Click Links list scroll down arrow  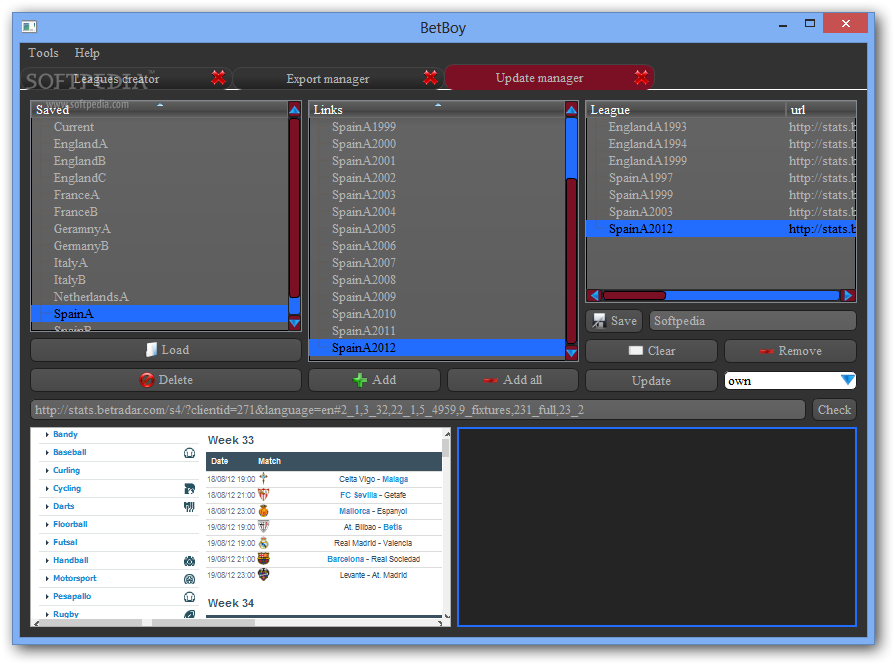tap(571, 353)
